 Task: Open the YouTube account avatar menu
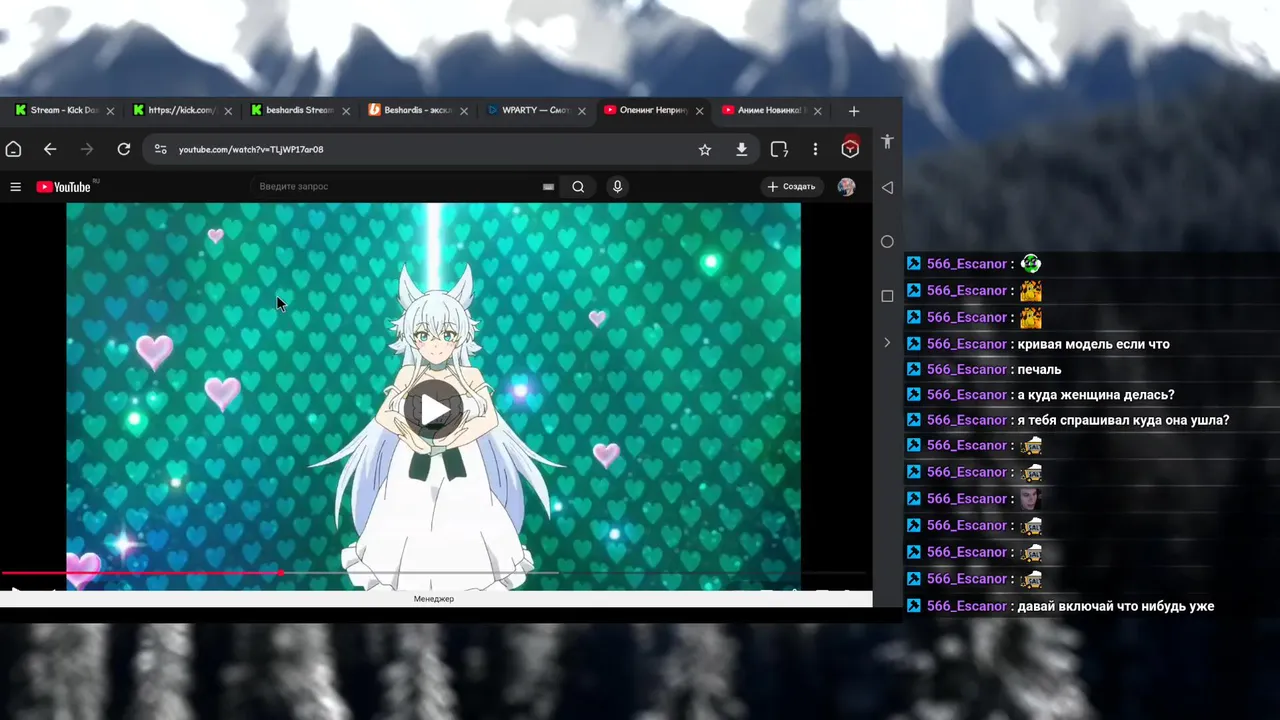tap(846, 187)
